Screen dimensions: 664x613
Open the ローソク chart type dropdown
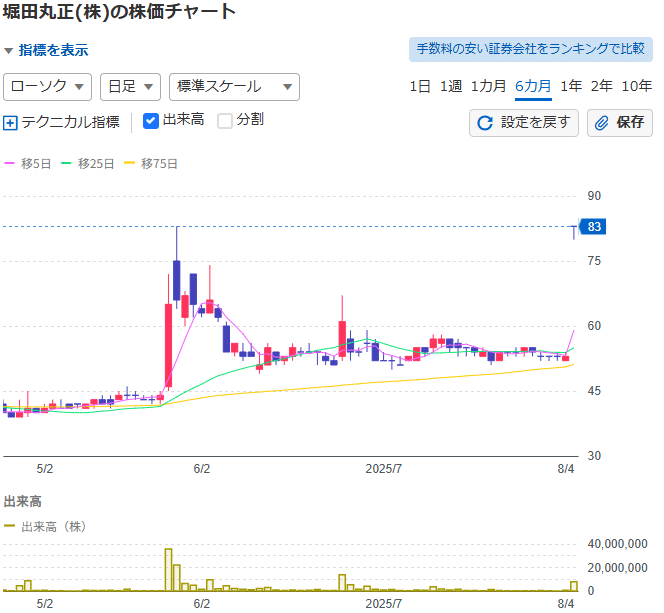(x=47, y=87)
